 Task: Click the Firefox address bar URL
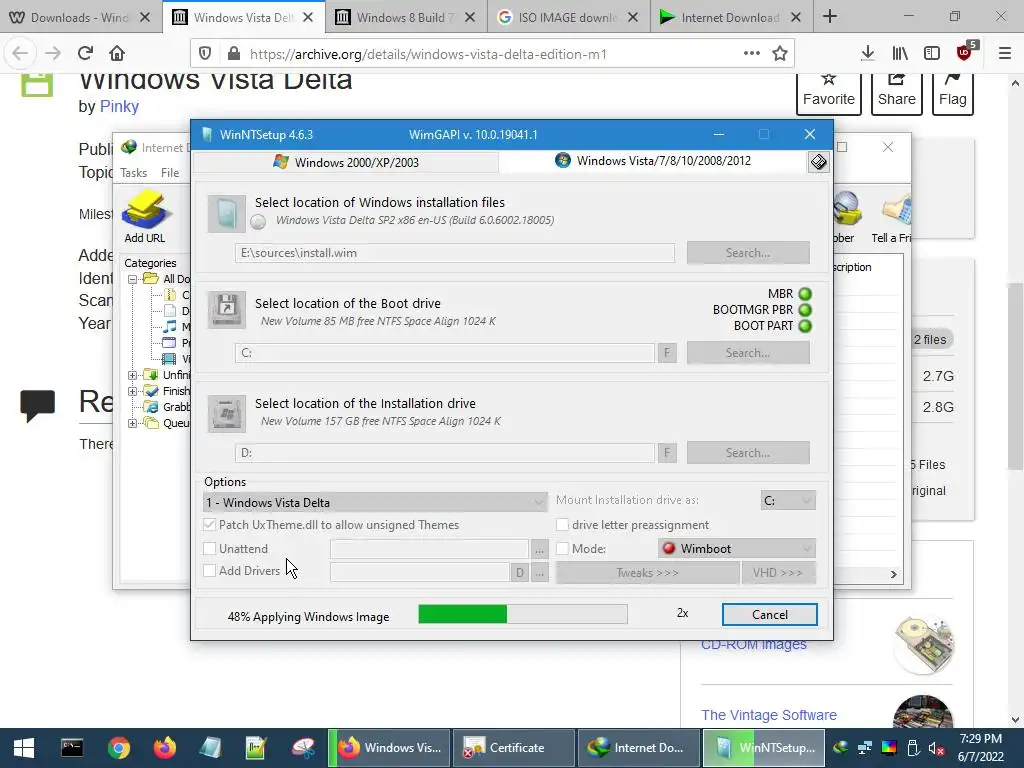tap(428, 54)
